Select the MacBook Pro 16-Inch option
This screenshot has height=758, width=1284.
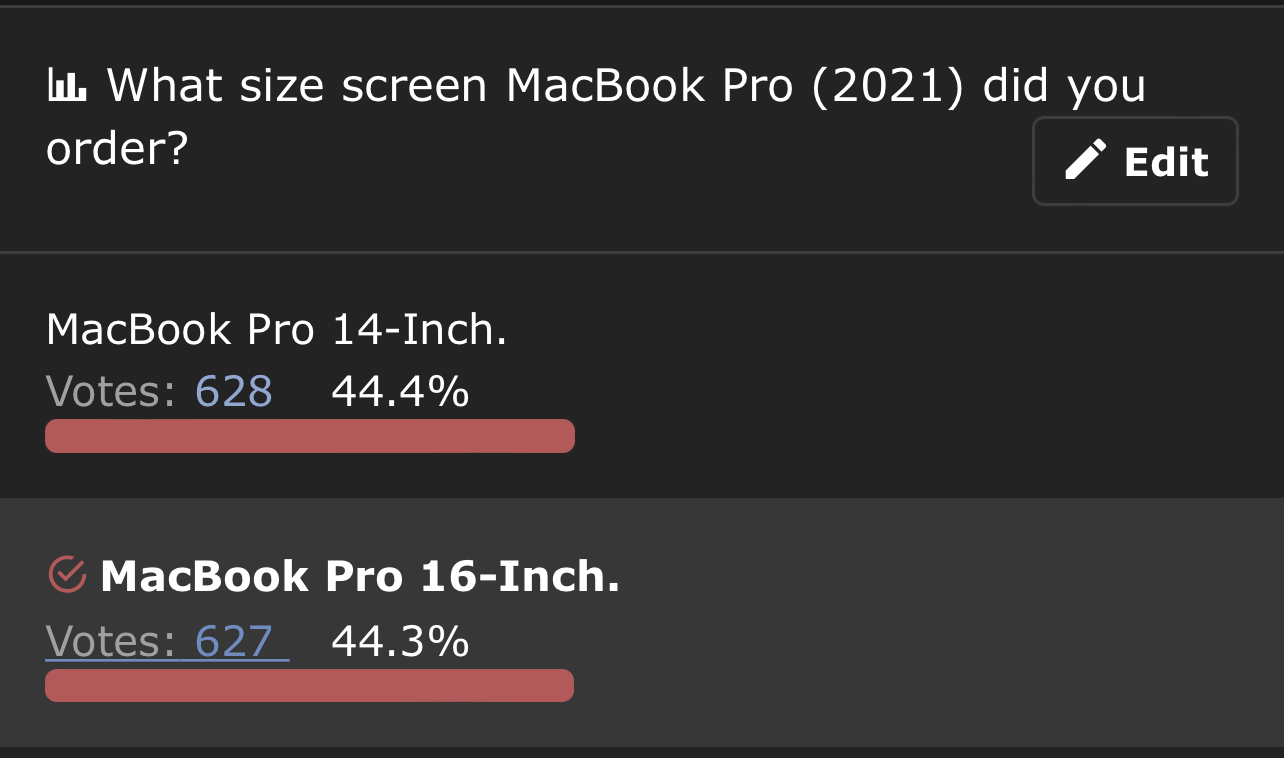point(360,576)
